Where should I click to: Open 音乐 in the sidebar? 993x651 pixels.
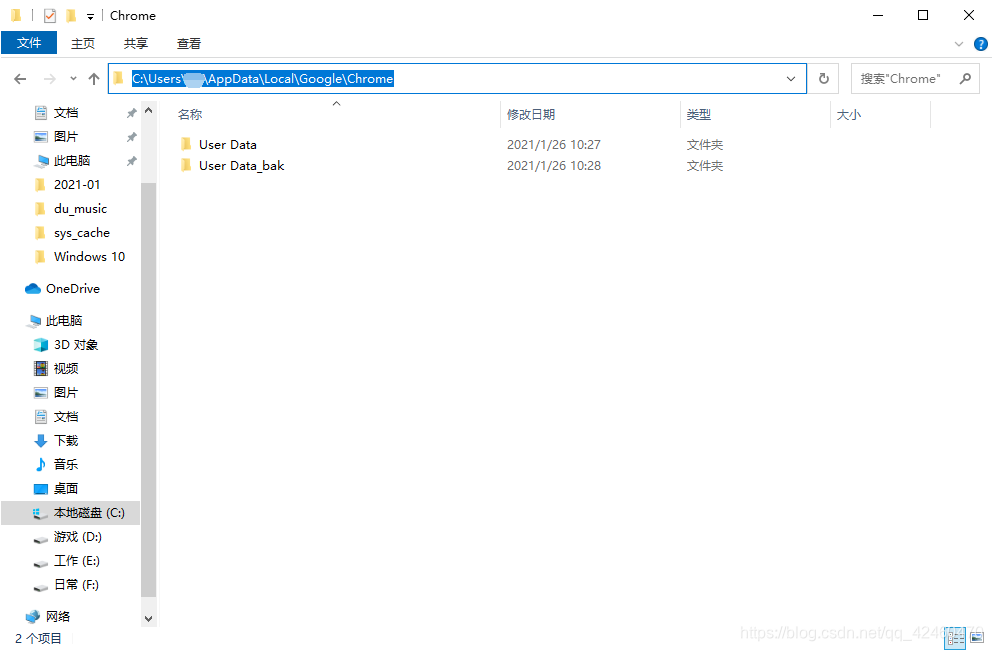pos(66,464)
